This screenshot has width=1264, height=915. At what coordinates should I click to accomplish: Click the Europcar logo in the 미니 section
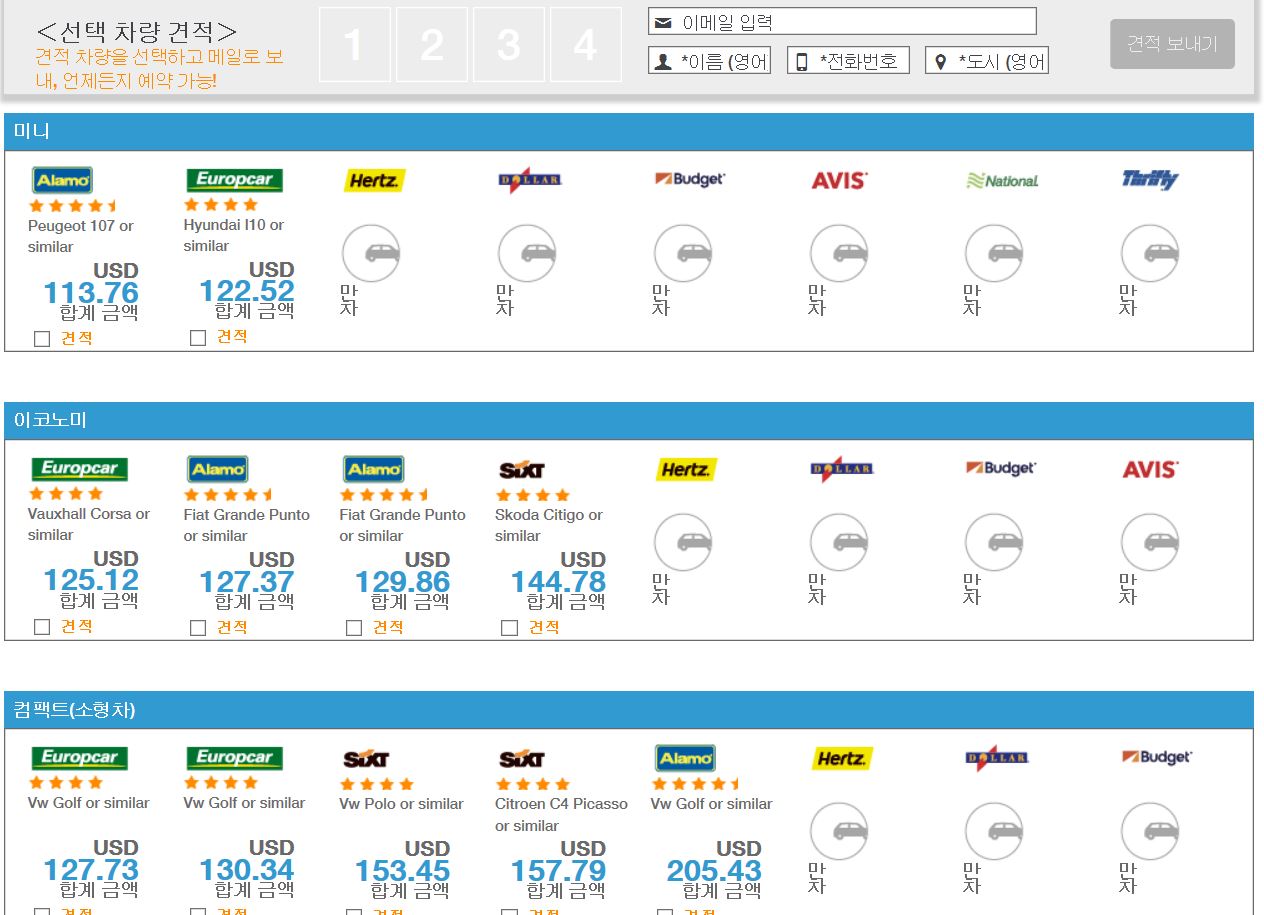[234, 180]
